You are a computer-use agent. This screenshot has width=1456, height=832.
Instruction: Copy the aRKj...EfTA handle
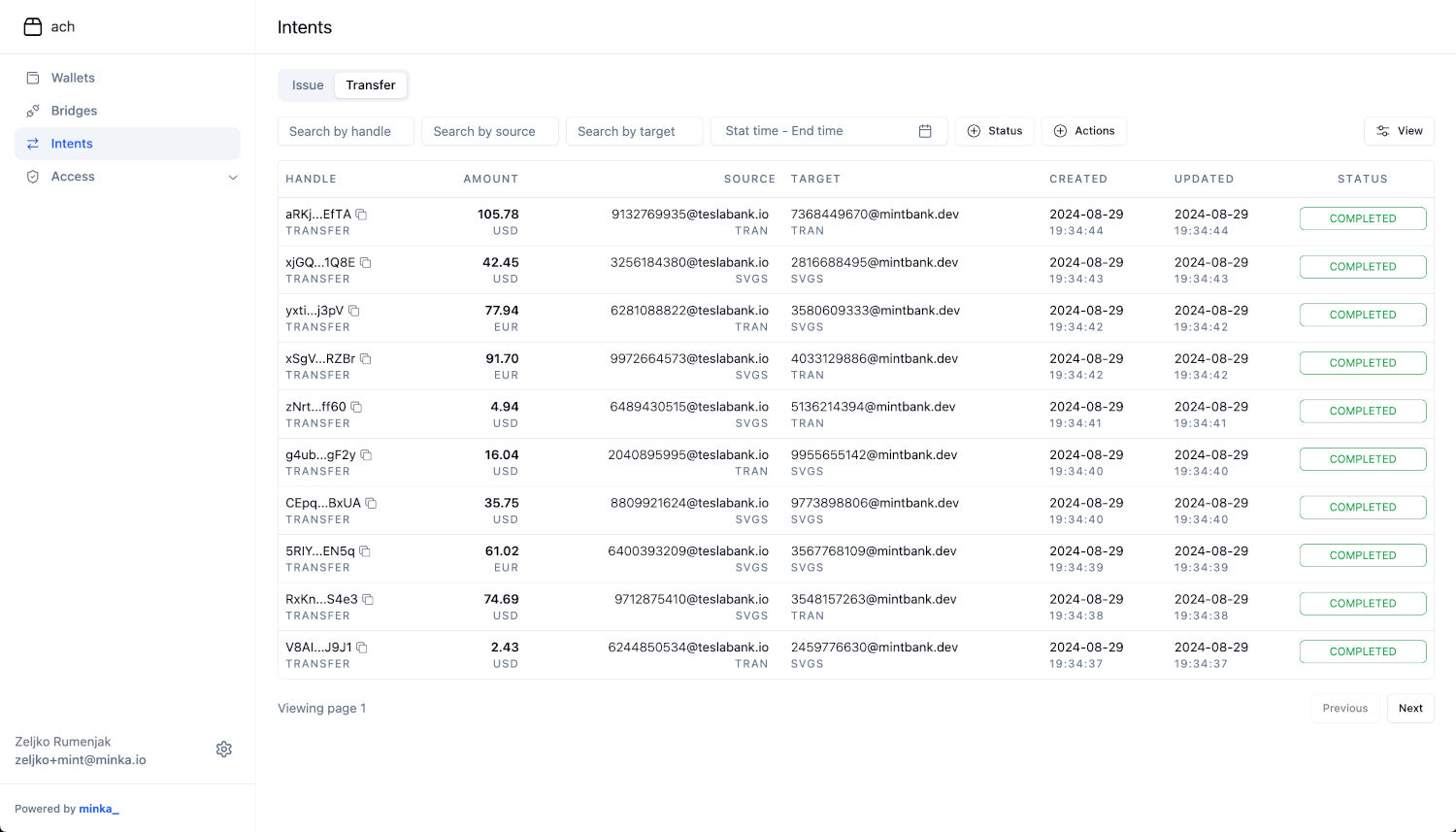(361, 215)
